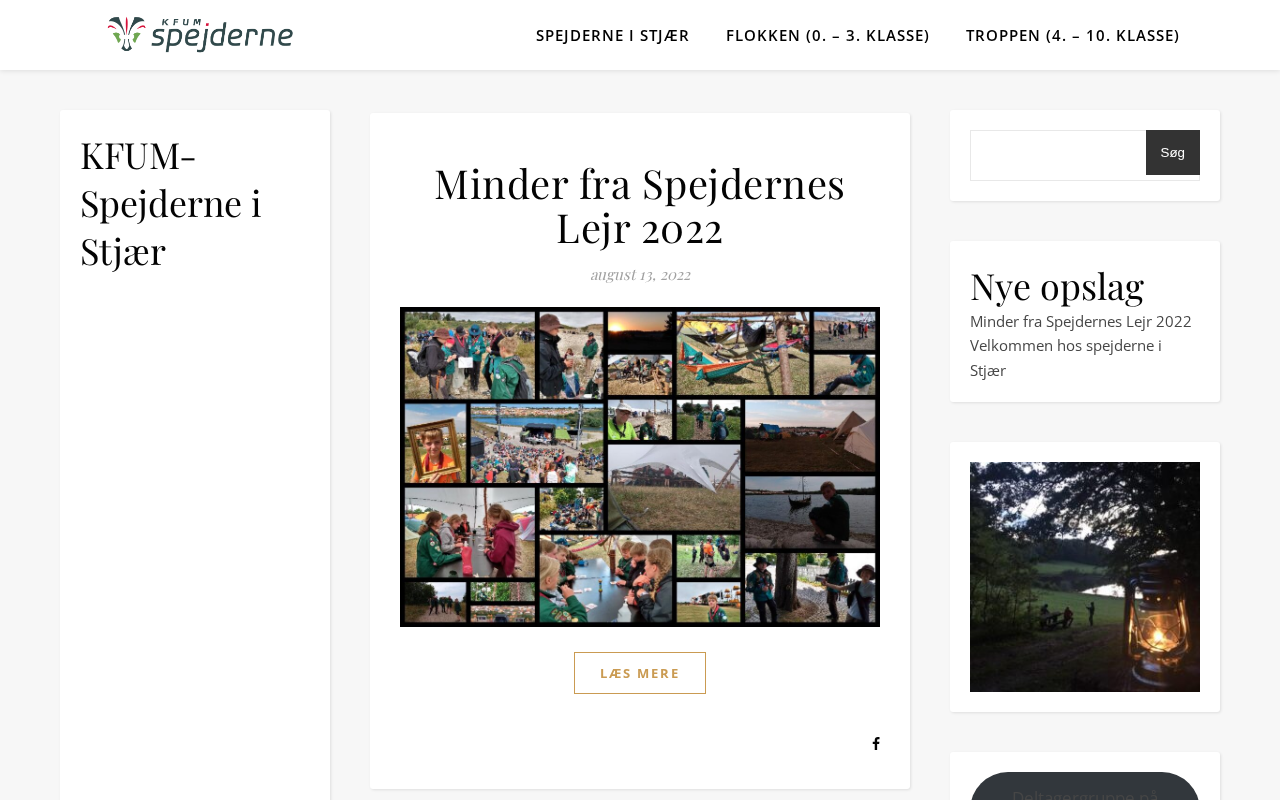Click the KFUM-Spejderne i Stjær site title
This screenshot has width=1280, height=800.
[x=171, y=203]
